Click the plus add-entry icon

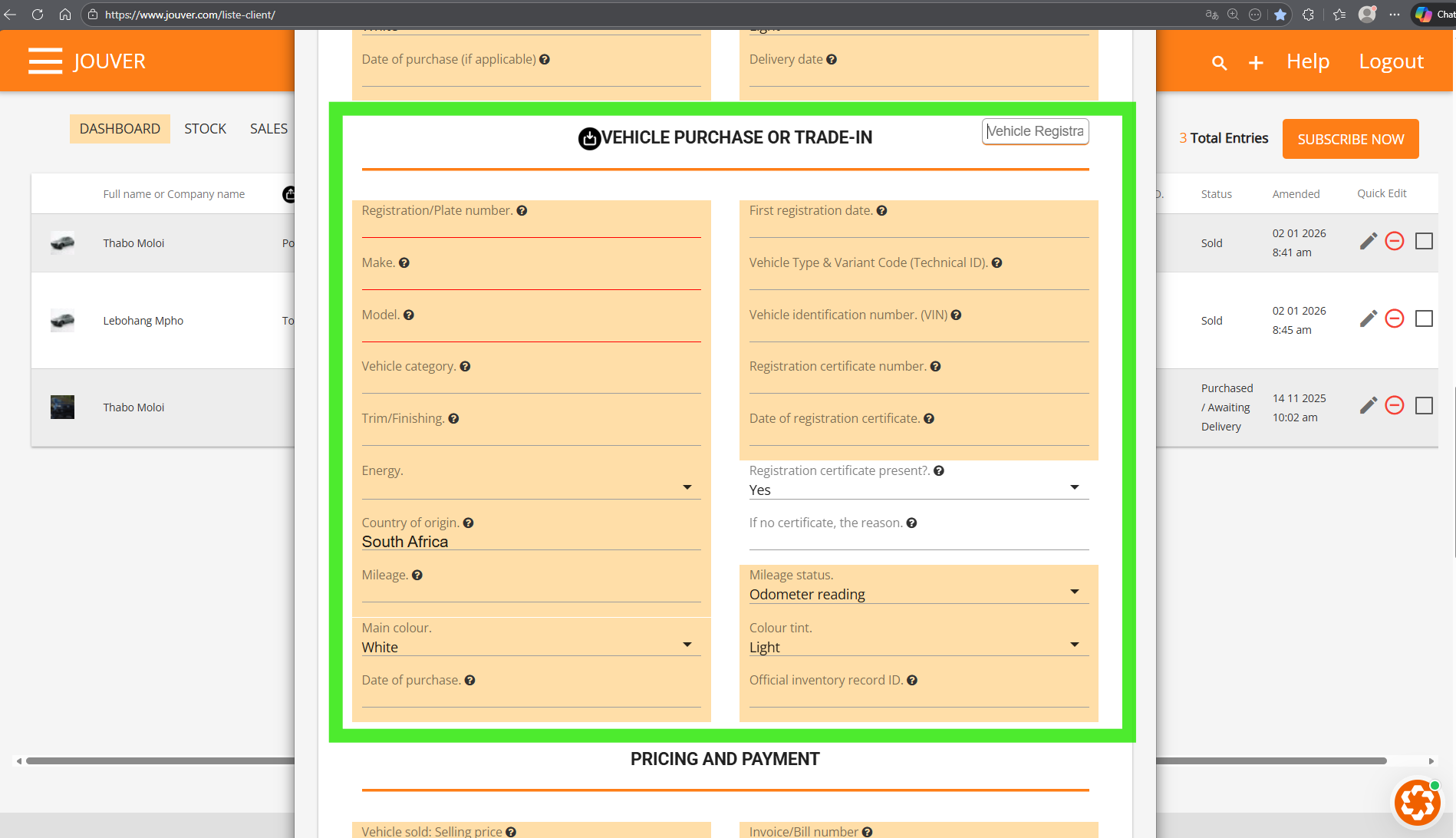tap(1256, 63)
